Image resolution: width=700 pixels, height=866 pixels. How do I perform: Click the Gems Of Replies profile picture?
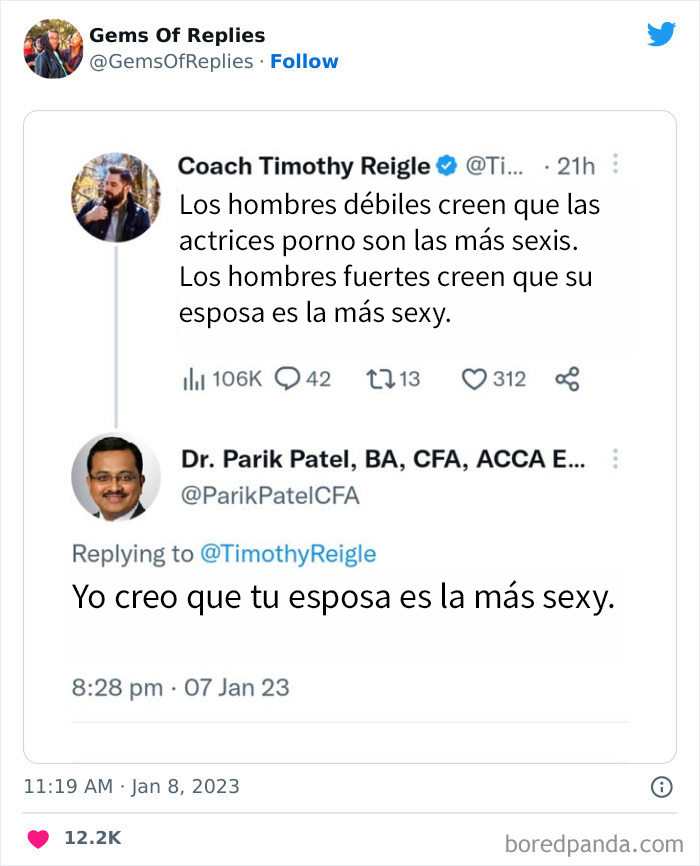point(53,48)
